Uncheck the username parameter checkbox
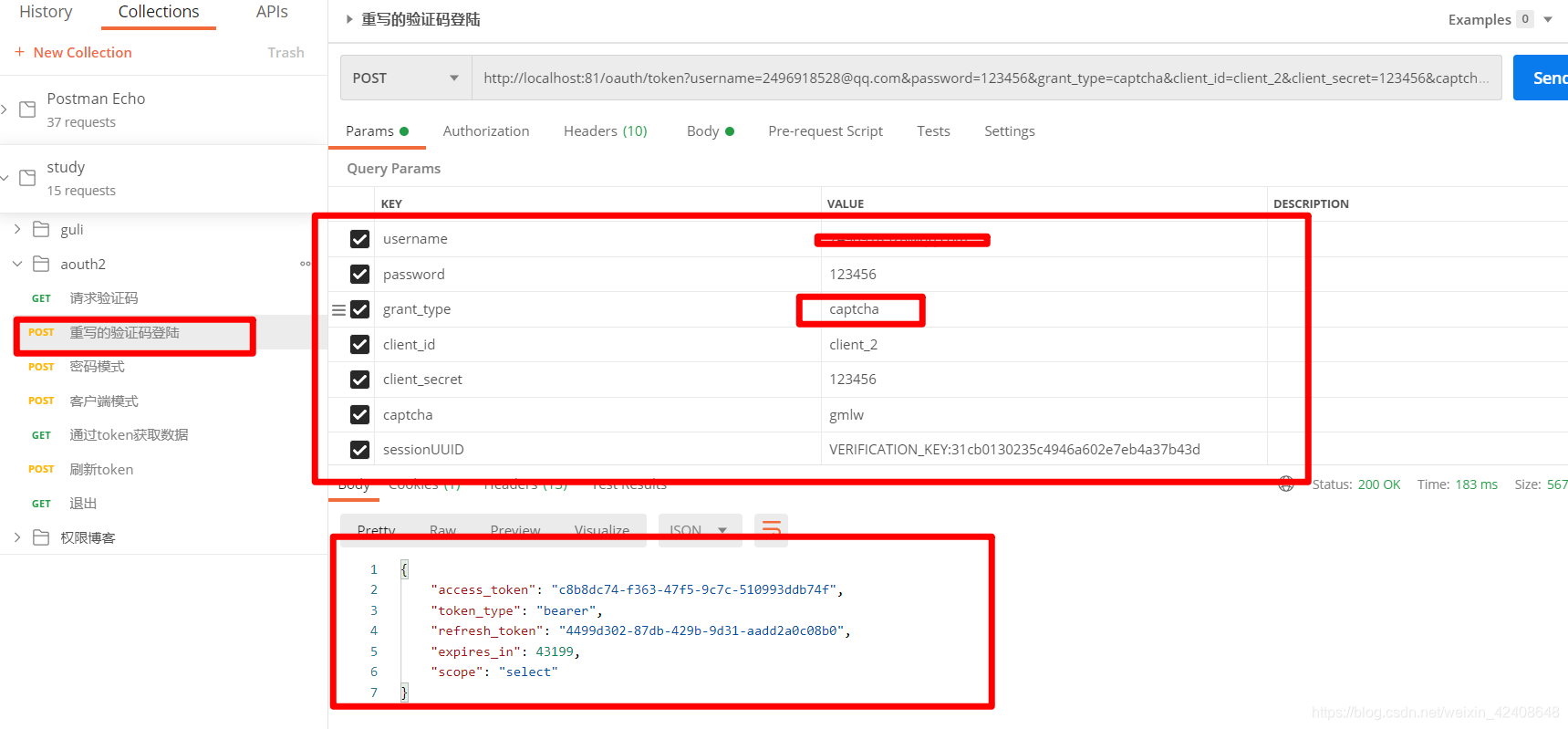The width and height of the screenshot is (1568, 729). (360, 239)
